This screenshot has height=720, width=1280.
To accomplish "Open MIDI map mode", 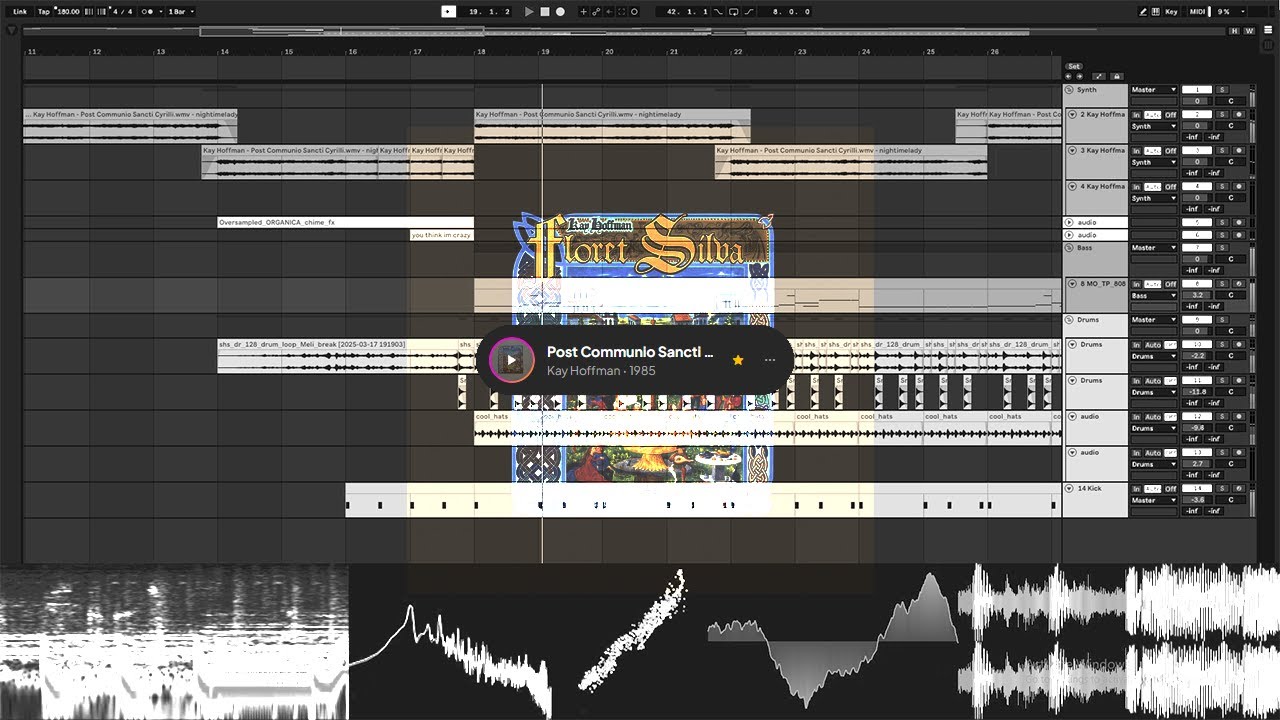I will 1195,12.
